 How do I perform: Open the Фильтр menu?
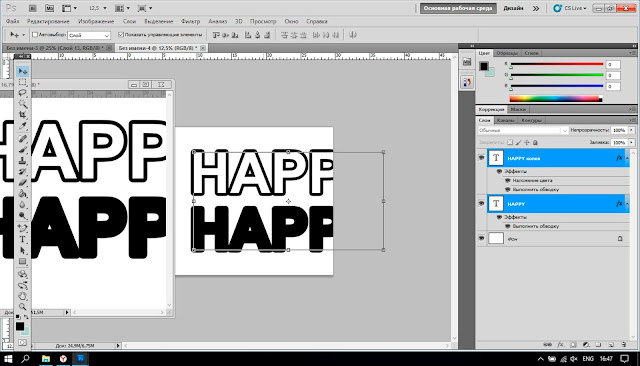190,21
